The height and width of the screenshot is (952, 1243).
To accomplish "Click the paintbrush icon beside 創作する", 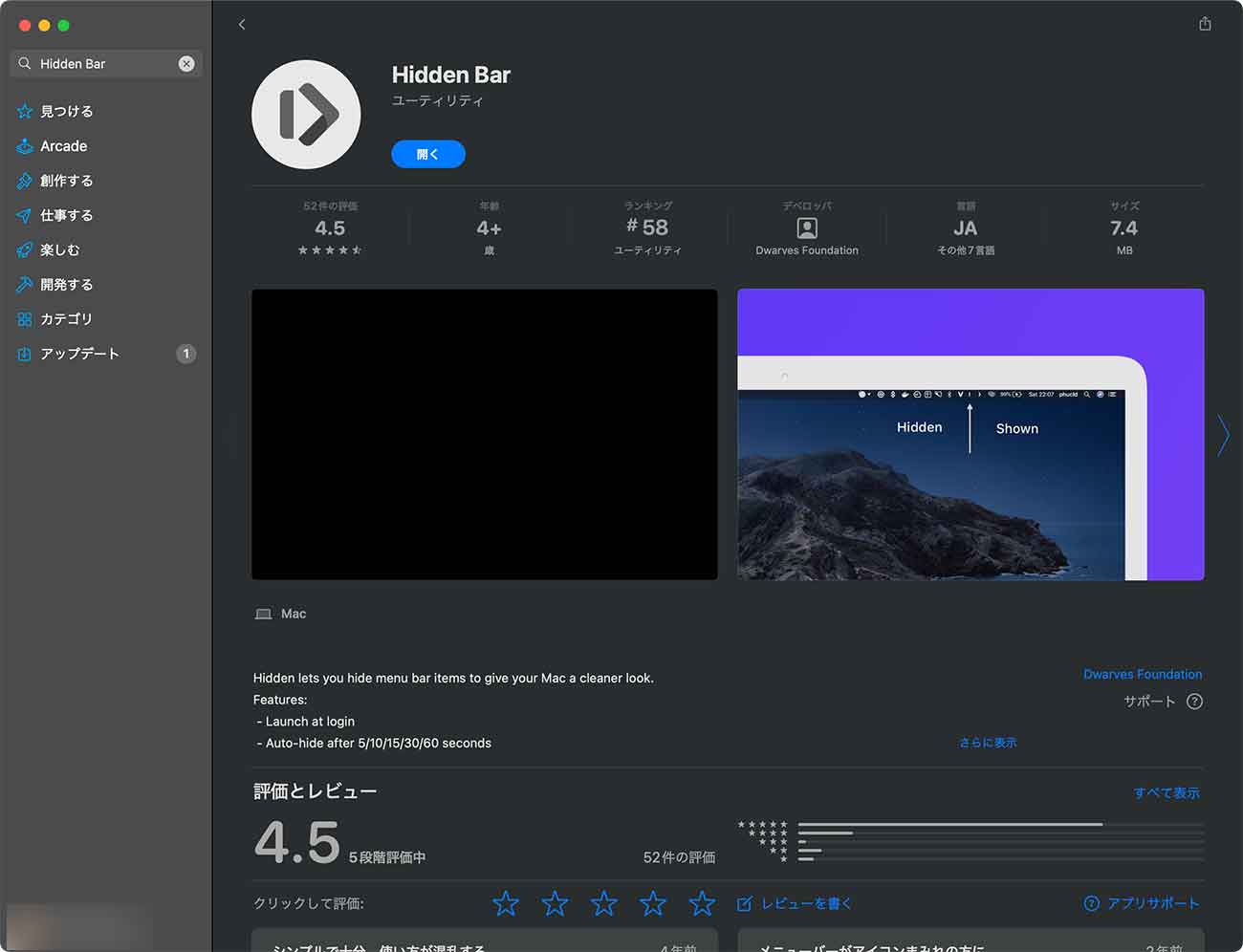I will point(25,181).
